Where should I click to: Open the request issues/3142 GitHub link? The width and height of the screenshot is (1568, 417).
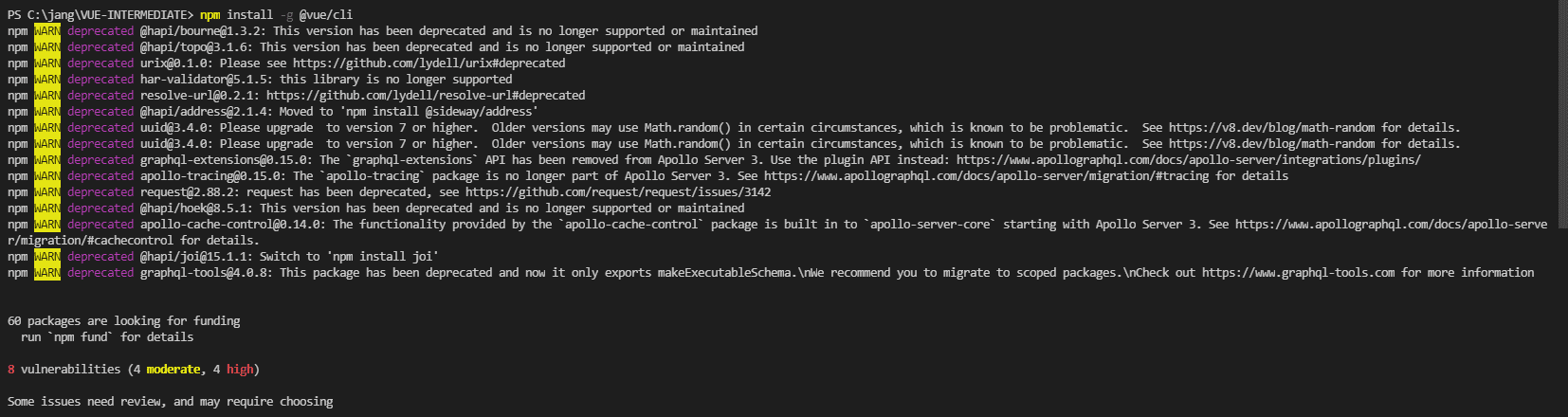(x=618, y=192)
